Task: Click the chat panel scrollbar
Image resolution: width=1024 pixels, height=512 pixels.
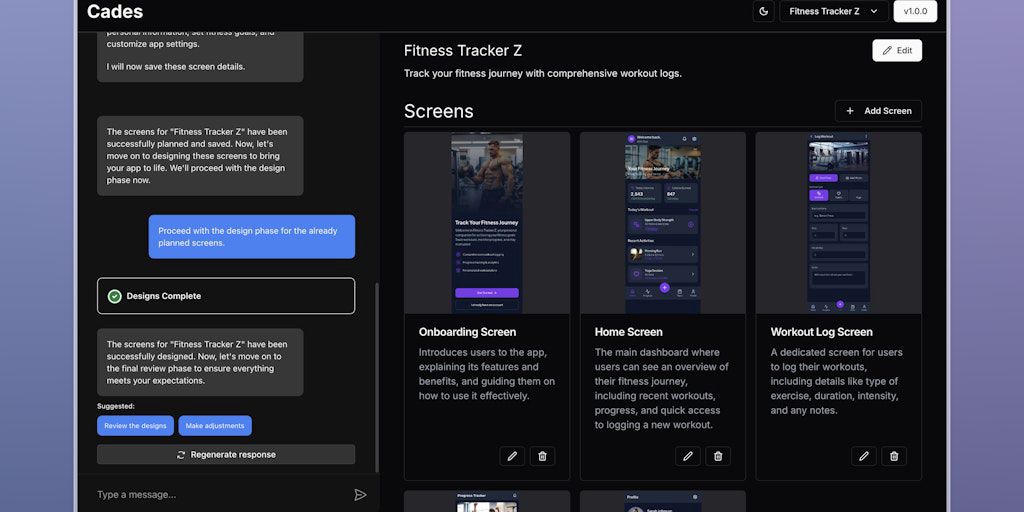Action: (x=376, y=376)
